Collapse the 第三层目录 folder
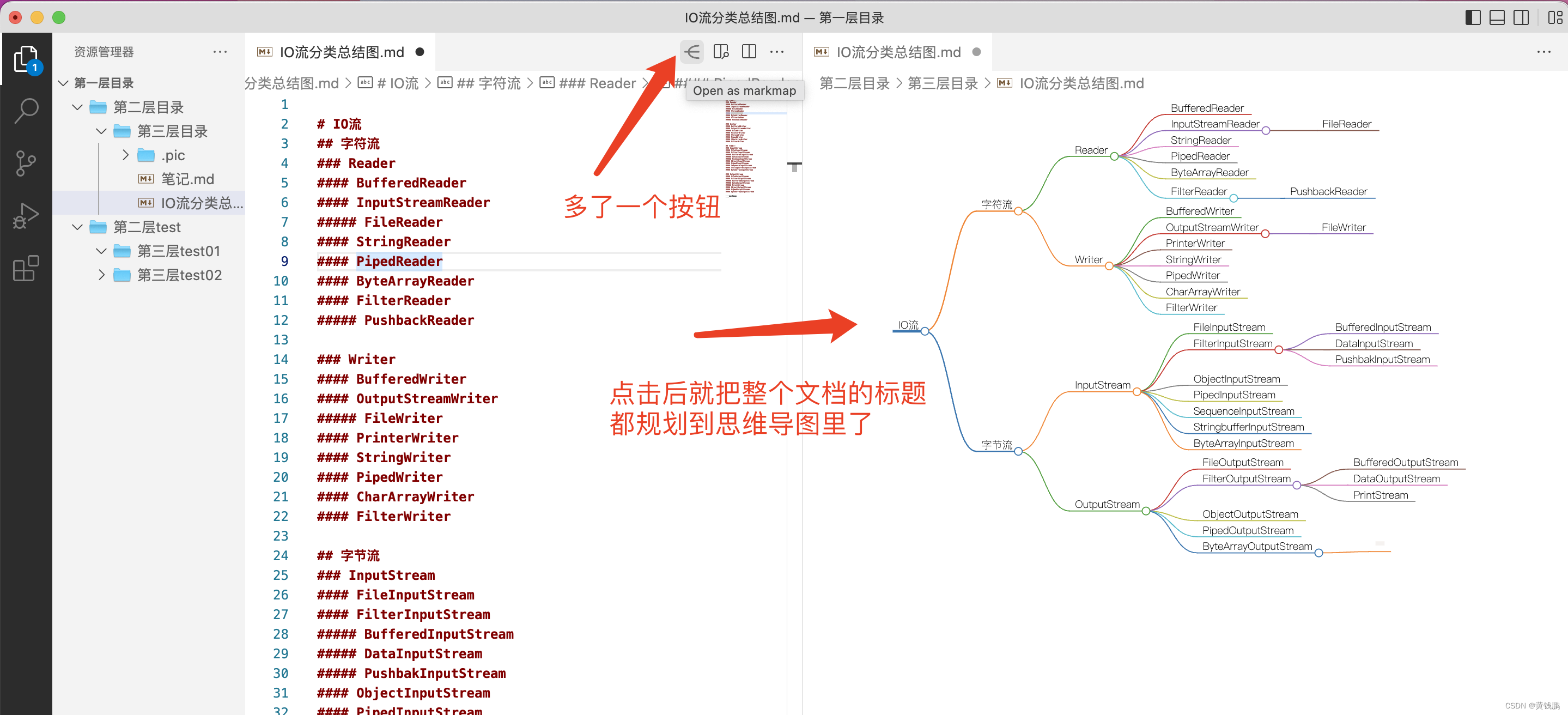 [102, 131]
